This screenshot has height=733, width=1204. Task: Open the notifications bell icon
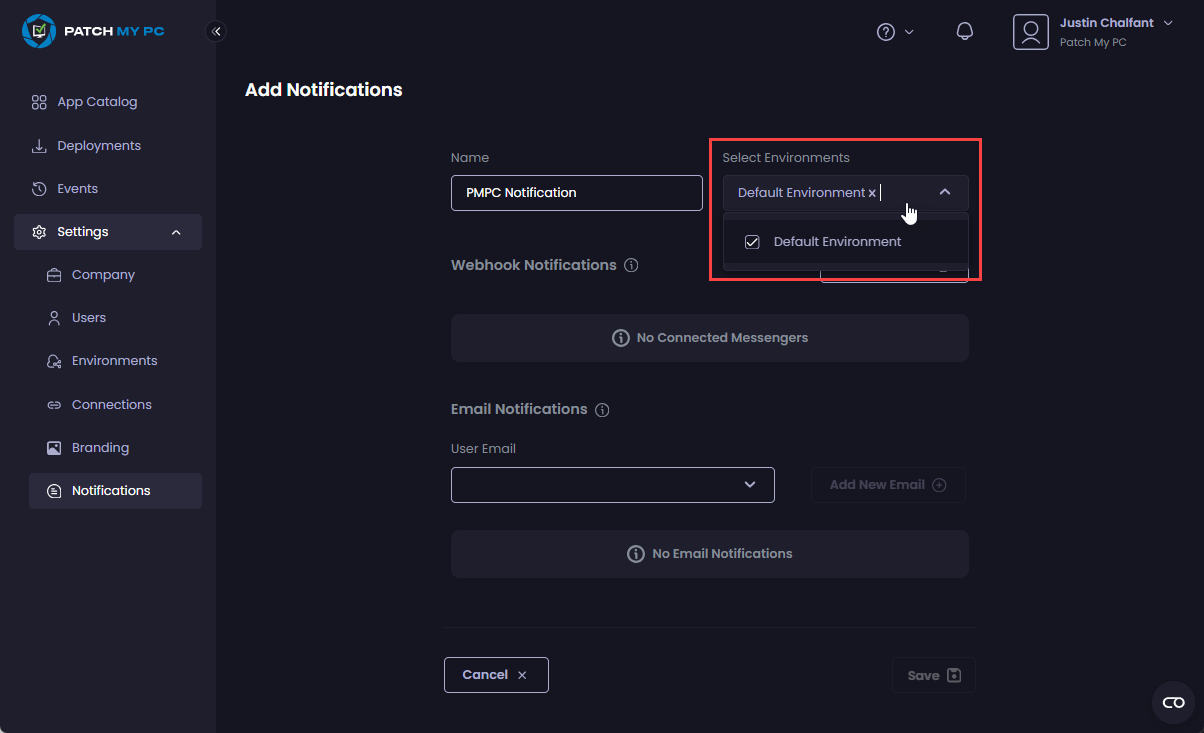point(964,32)
